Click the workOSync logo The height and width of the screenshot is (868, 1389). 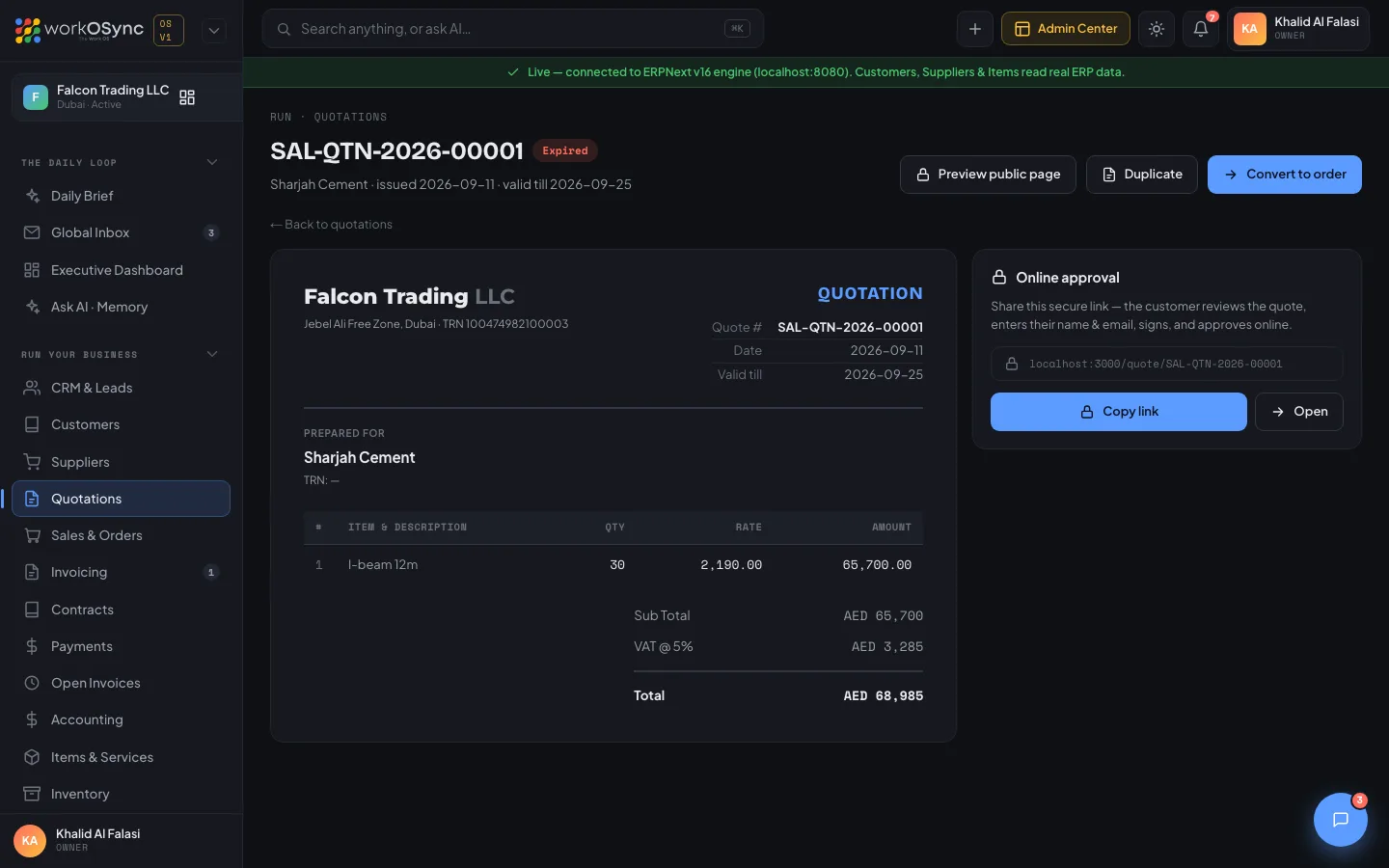(x=79, y=30)
